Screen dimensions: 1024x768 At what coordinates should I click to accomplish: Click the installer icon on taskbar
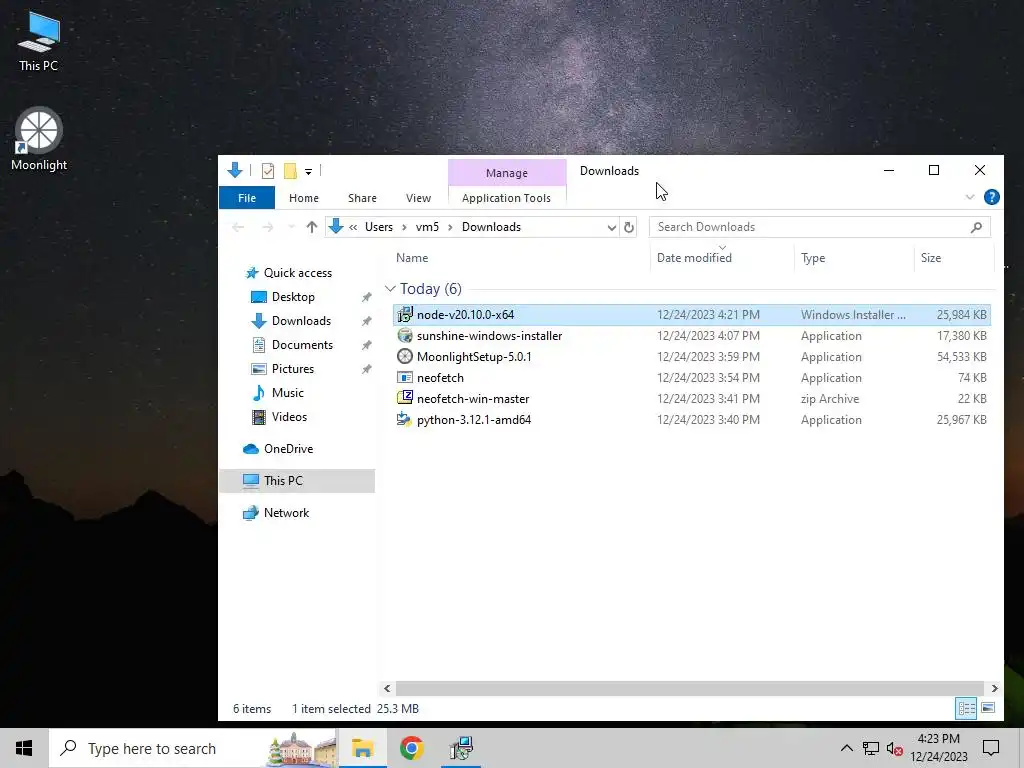pyautogui.click(x=461, y=748)
